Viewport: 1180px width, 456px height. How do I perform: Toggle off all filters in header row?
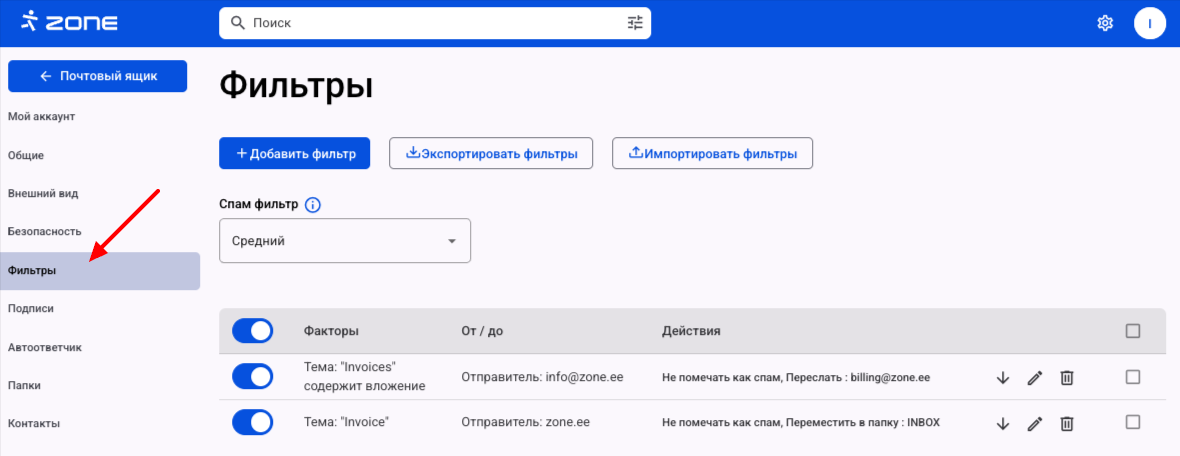point(252,331)
